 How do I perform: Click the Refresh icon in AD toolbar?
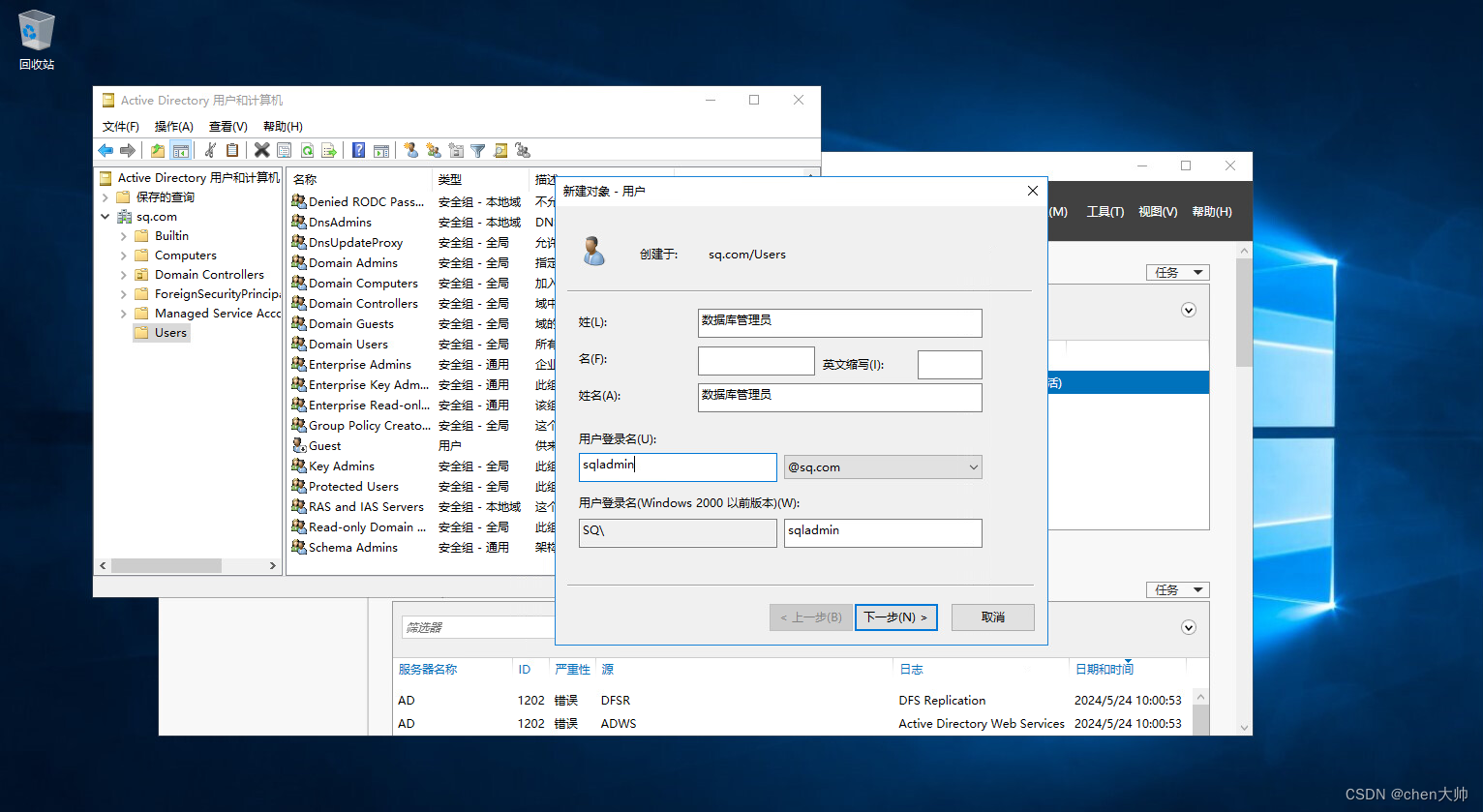tap(307, 150)
